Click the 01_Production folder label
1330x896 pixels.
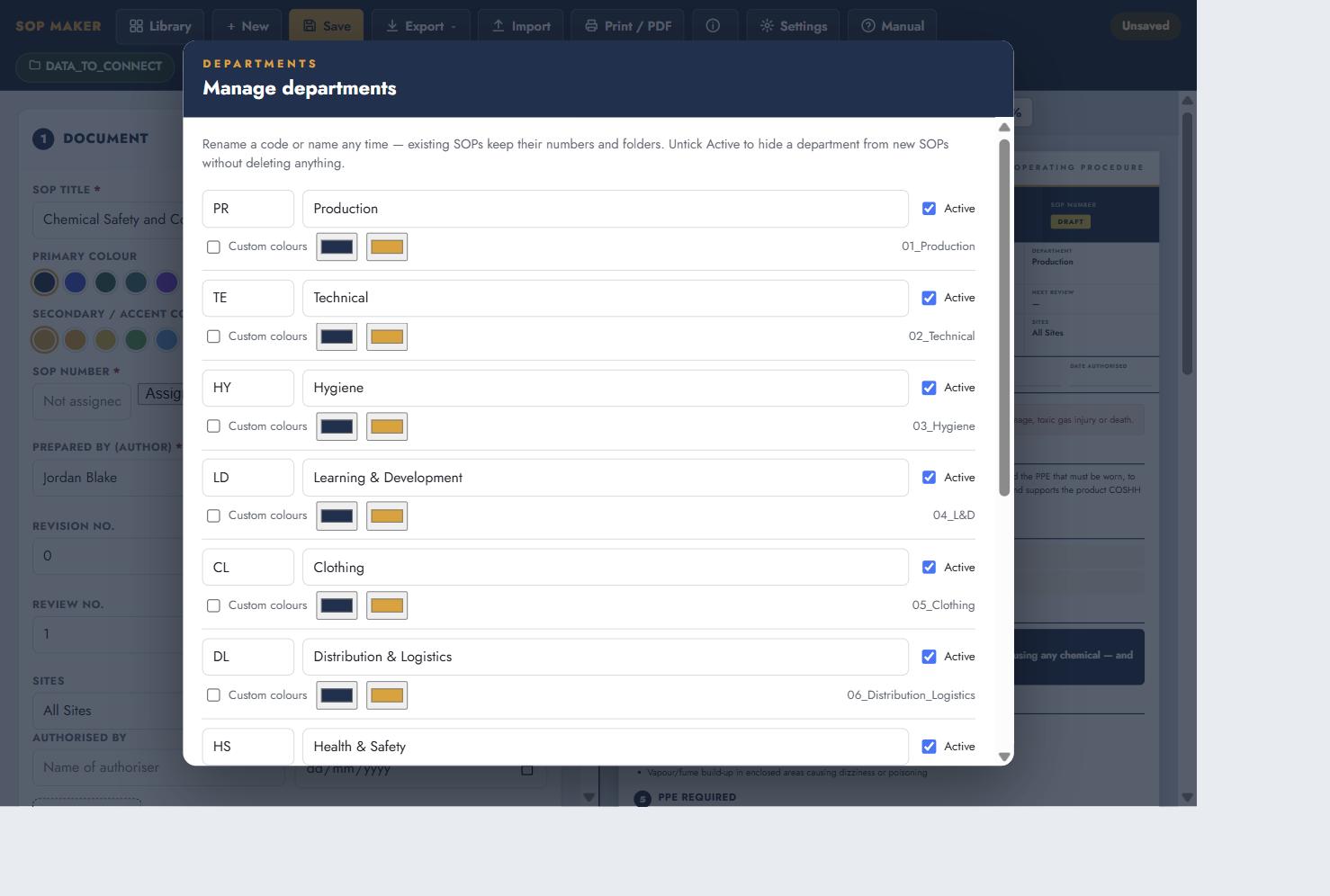click(939, 246)
